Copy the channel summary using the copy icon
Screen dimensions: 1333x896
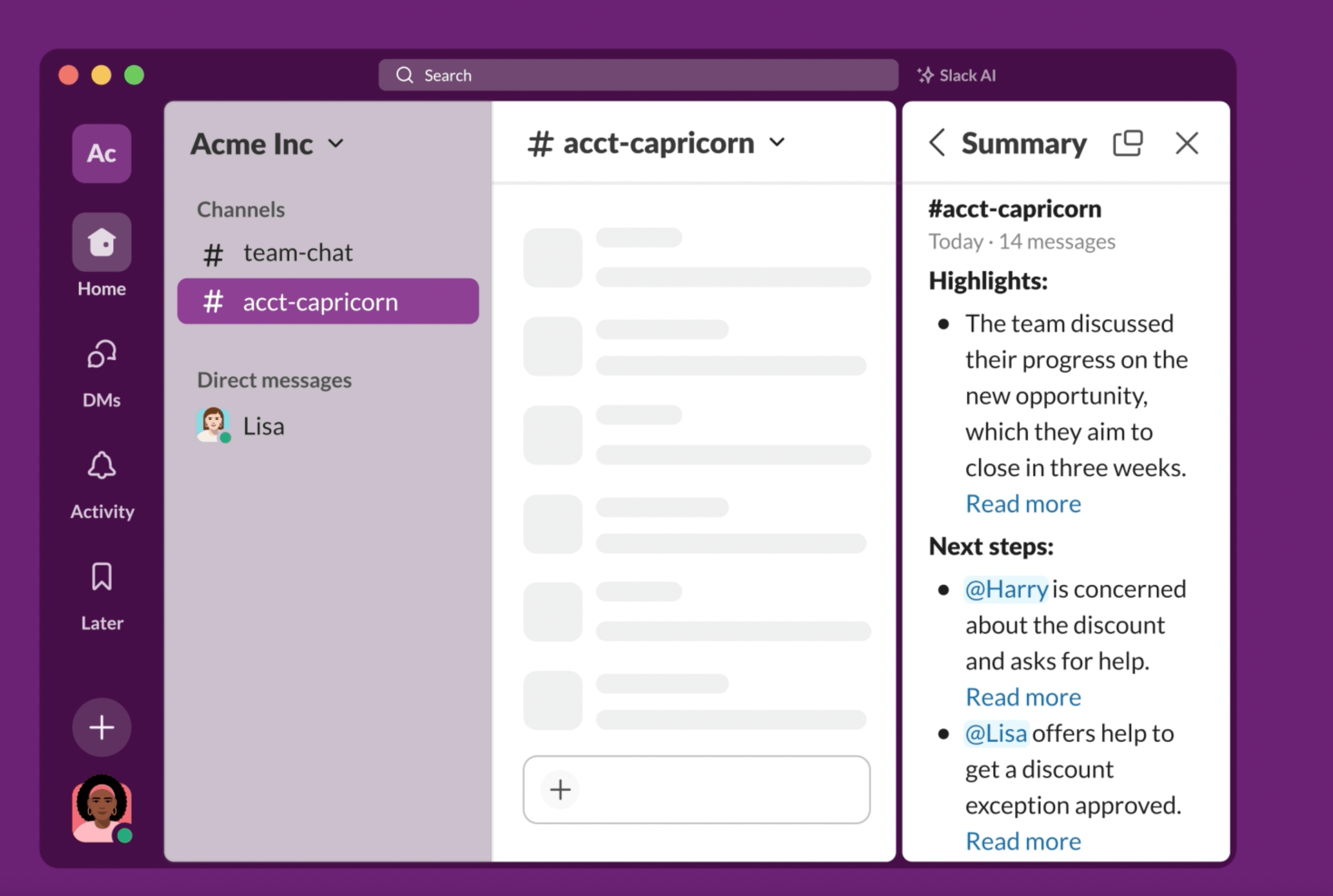(x=1129, y=143)
